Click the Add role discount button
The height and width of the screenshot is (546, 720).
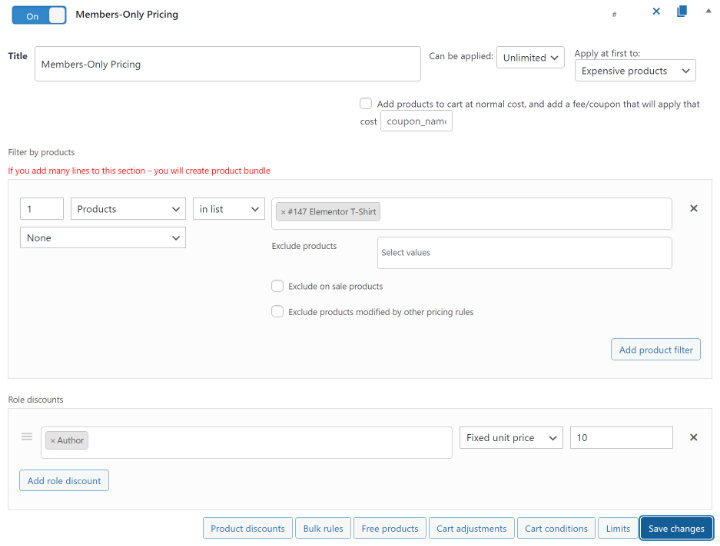pos(64,480)
